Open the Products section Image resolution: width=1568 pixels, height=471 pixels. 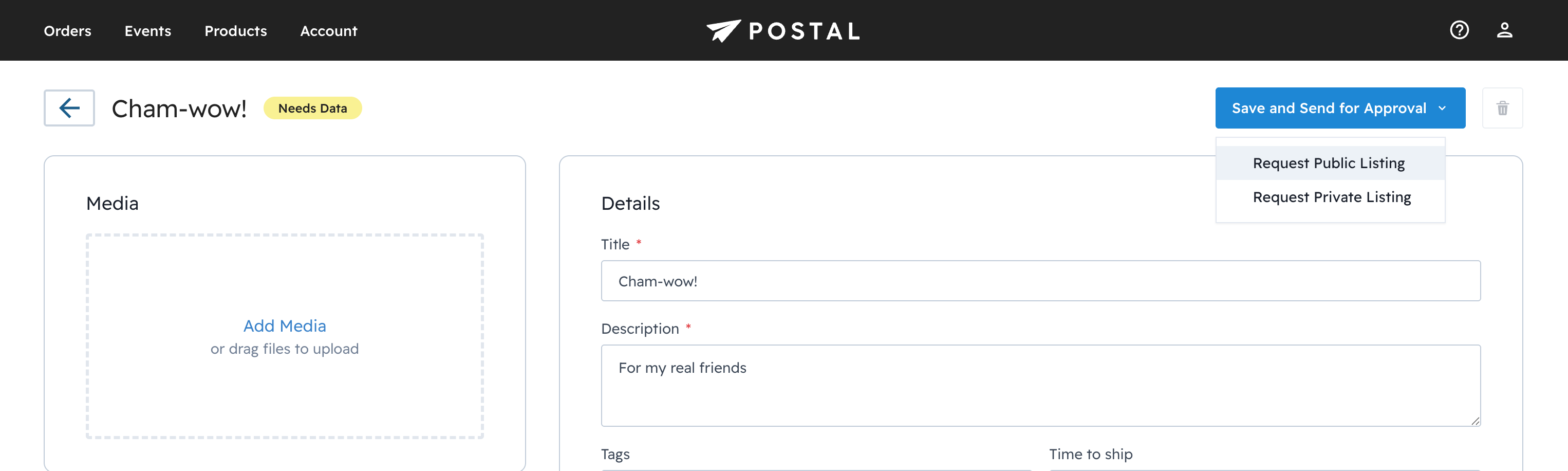tap(236, 31)
